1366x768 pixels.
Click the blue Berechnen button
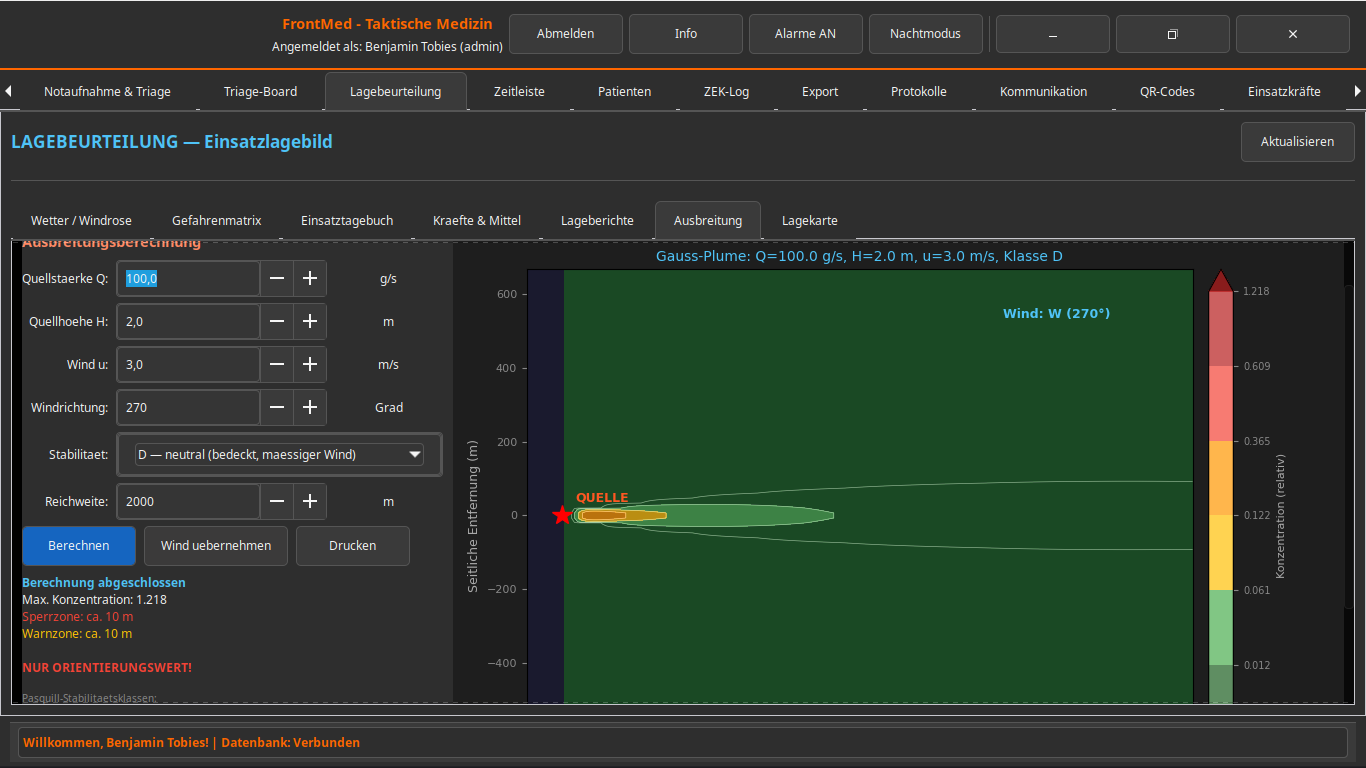pyautogui.click(x=79, y=546)
